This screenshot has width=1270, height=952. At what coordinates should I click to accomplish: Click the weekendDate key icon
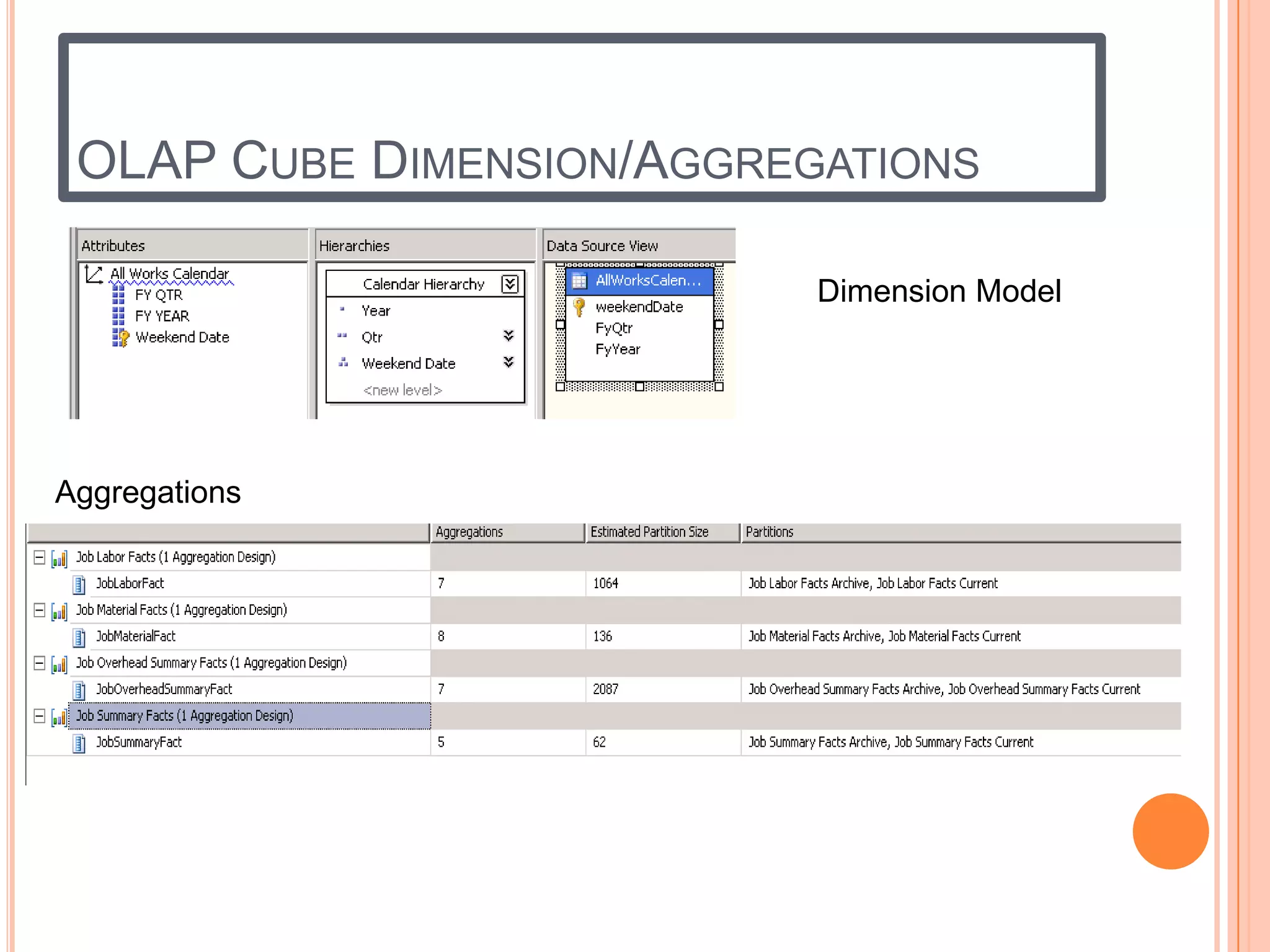pos(579,307)
